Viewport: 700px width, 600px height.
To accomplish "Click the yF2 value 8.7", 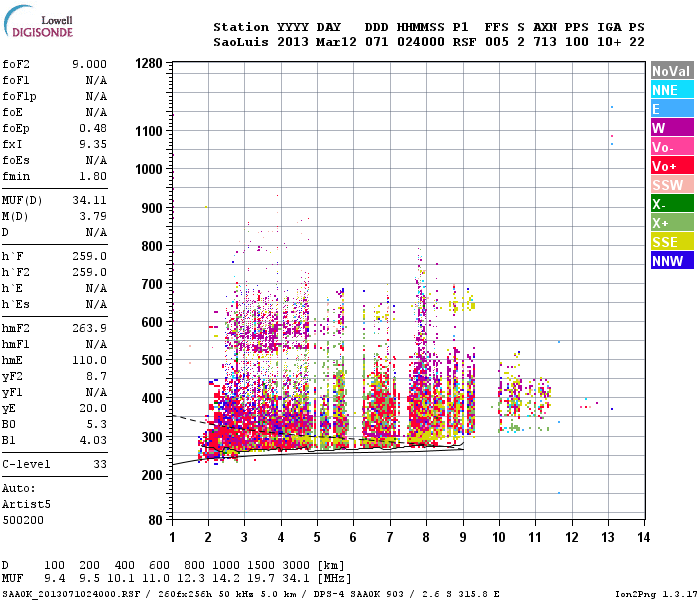I will click(96, 376).
